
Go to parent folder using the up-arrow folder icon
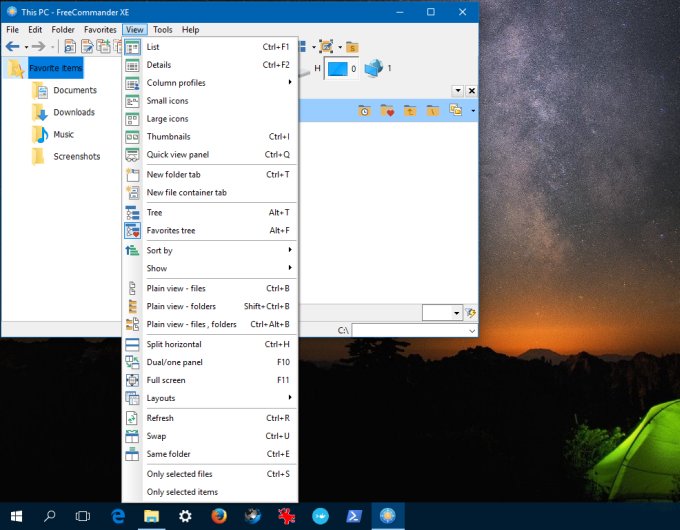pos(410,110)
